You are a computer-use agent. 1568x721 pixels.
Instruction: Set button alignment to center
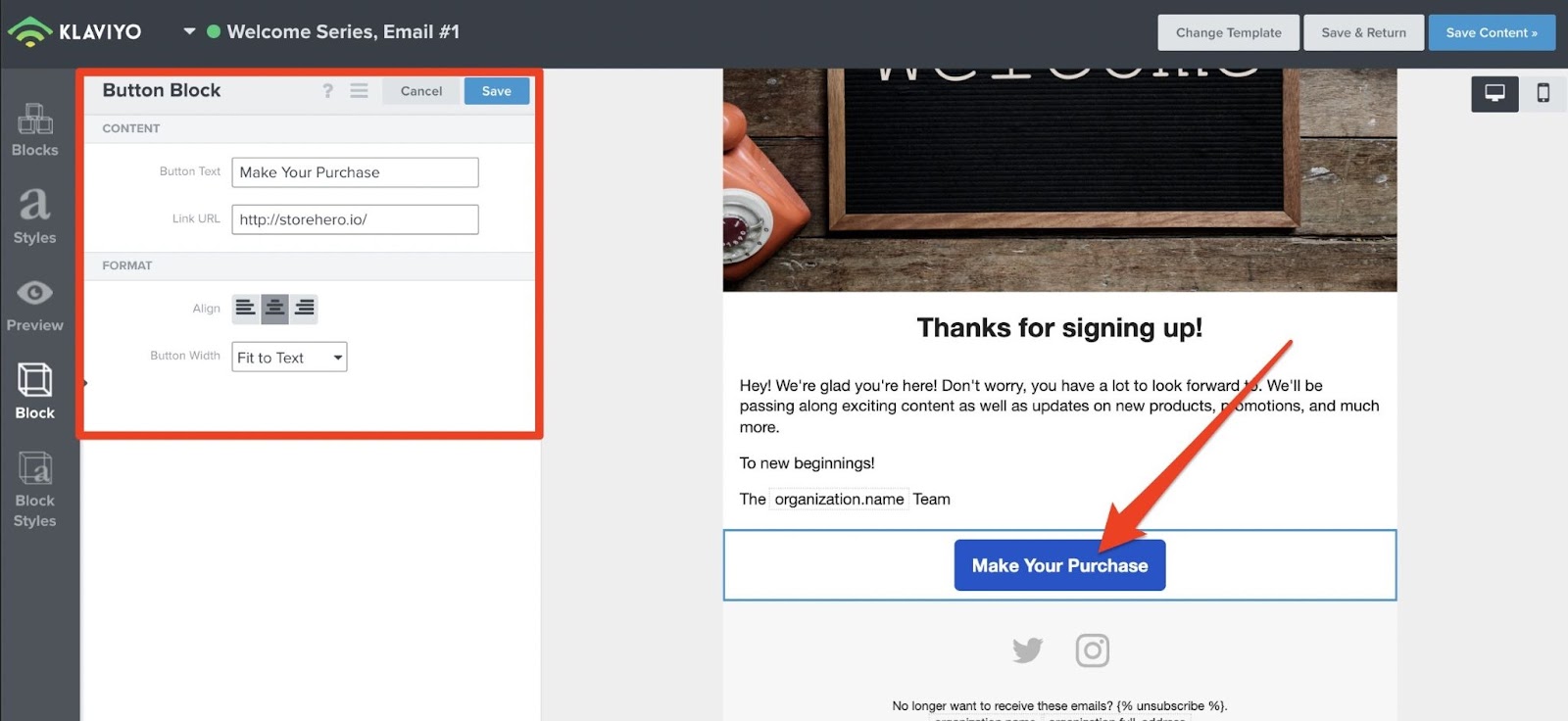275,309
